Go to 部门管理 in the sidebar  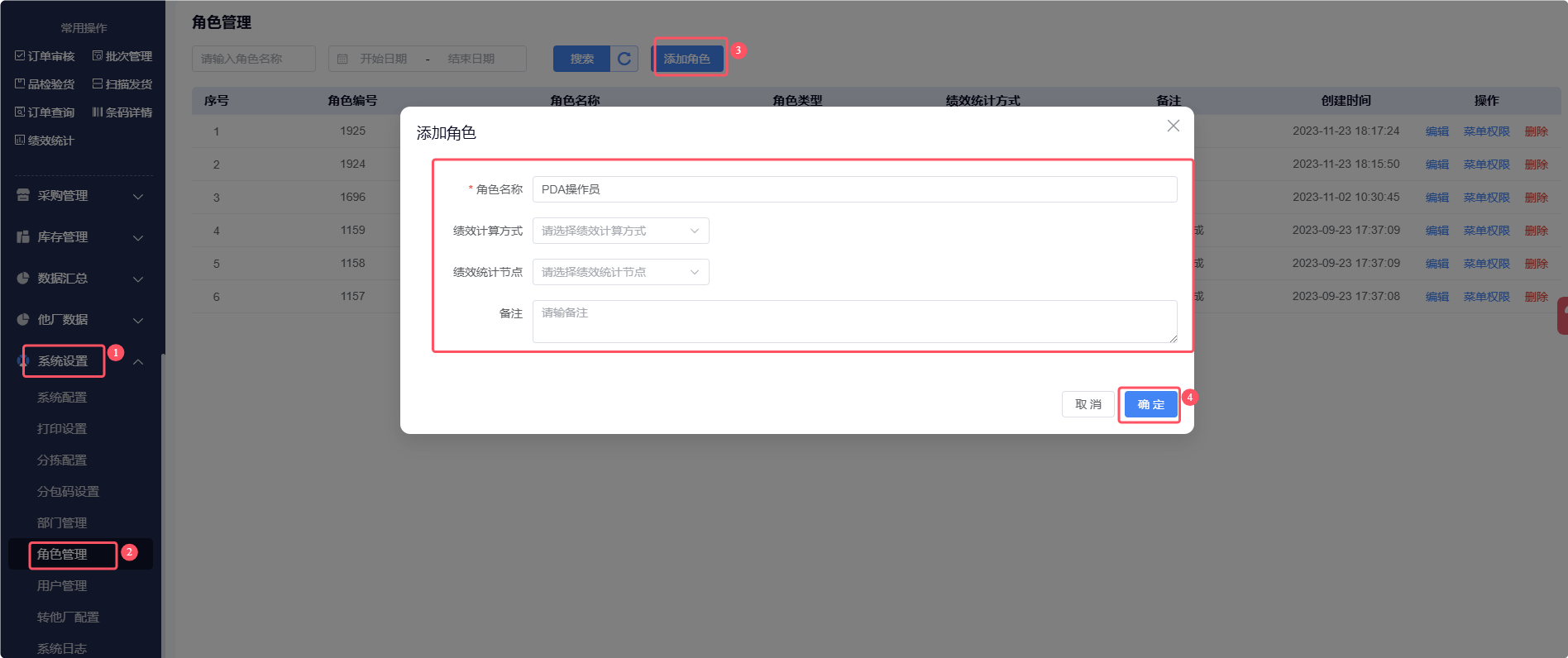tap(62, 523)
